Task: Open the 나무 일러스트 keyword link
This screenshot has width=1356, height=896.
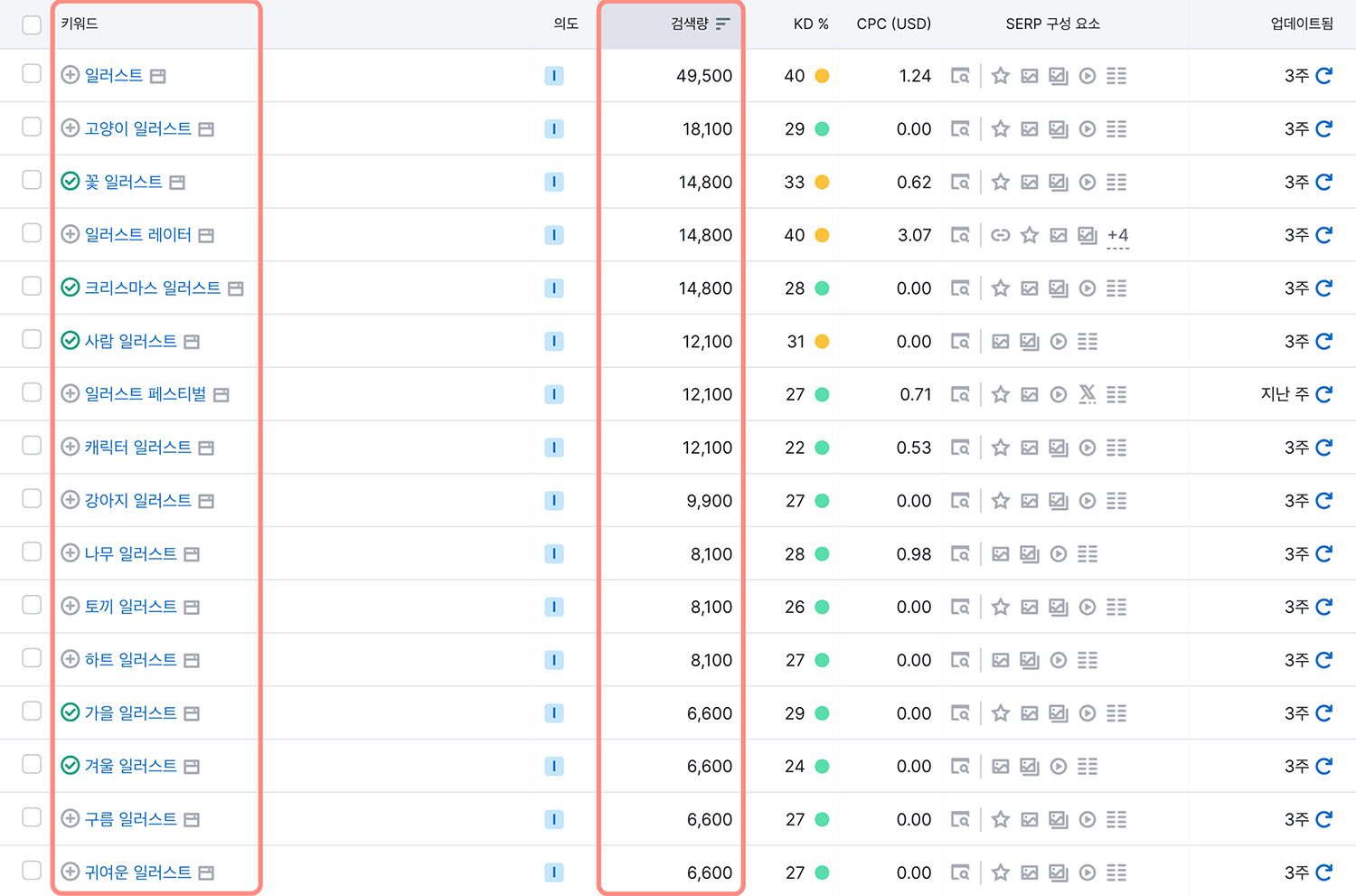Action: tap(131, 553)
